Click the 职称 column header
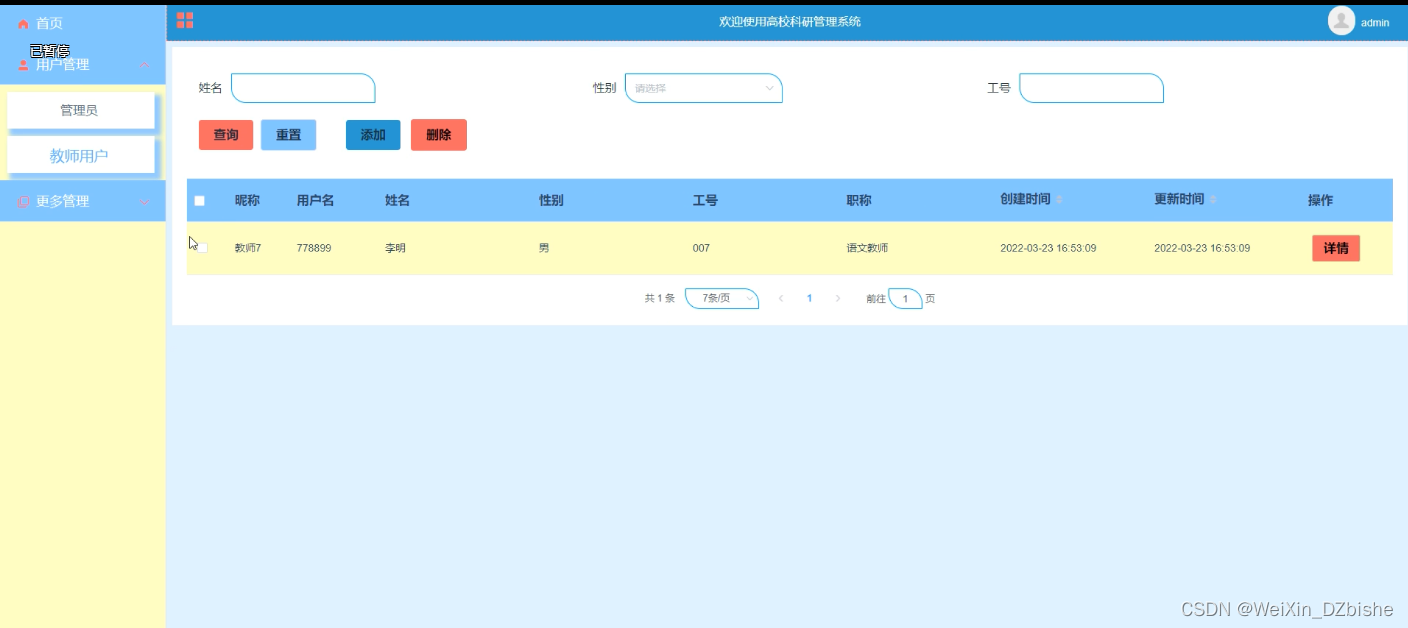The width and height of the screenshot is (1408, 628). pos(859,201)
